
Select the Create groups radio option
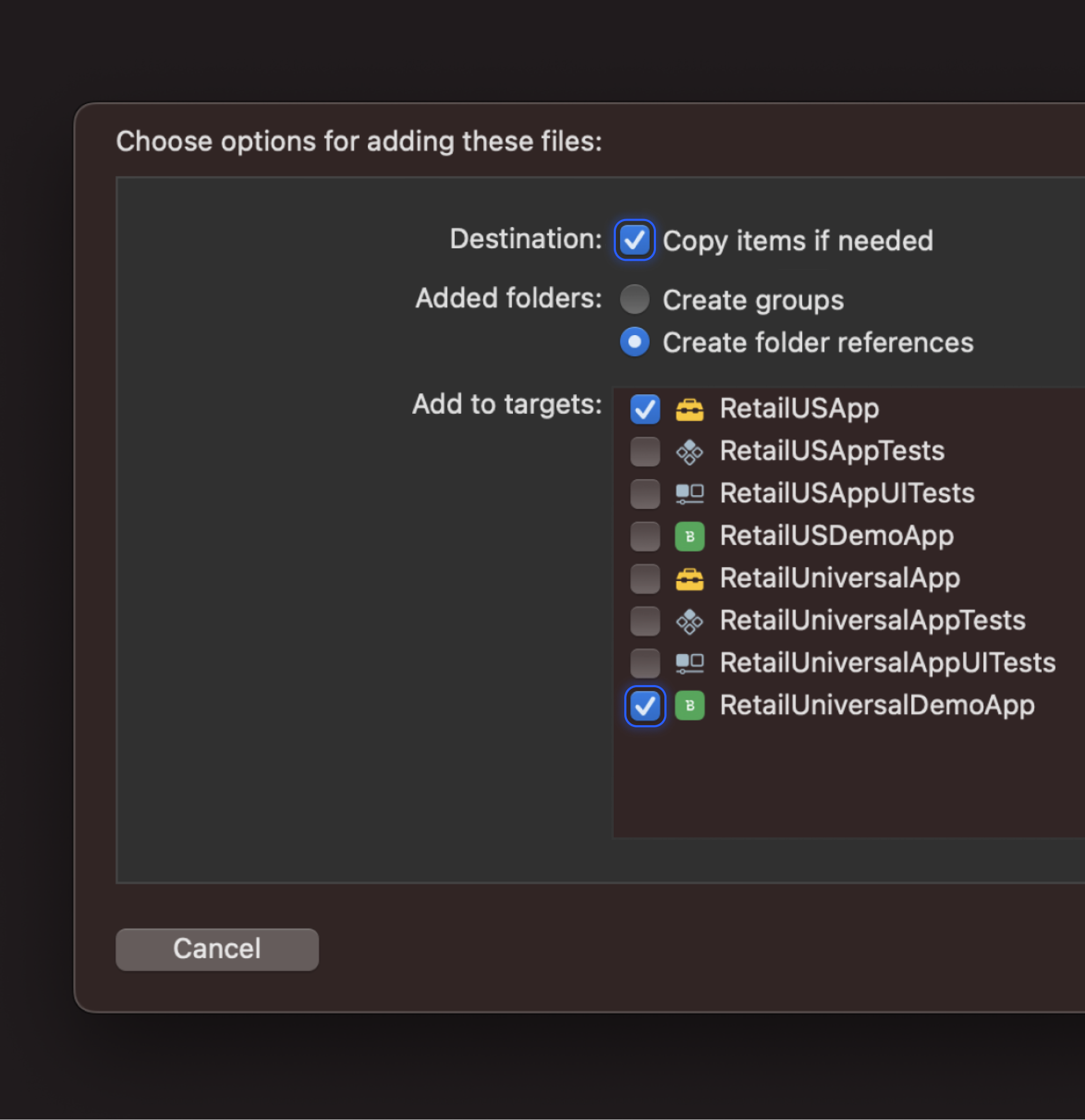[x=634, y=299]
